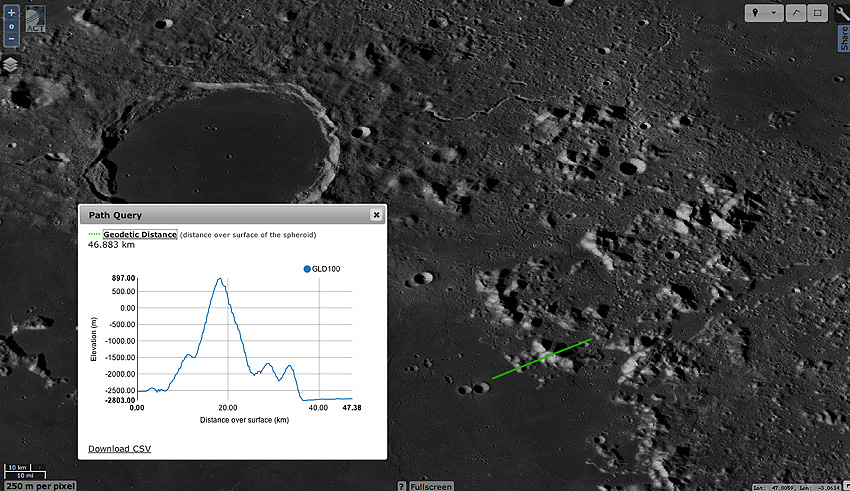Image resolution: width=850 pixels, height=491 pixels.
Task: Click the 250 m per pixel readout
Action: coord(40,486)
